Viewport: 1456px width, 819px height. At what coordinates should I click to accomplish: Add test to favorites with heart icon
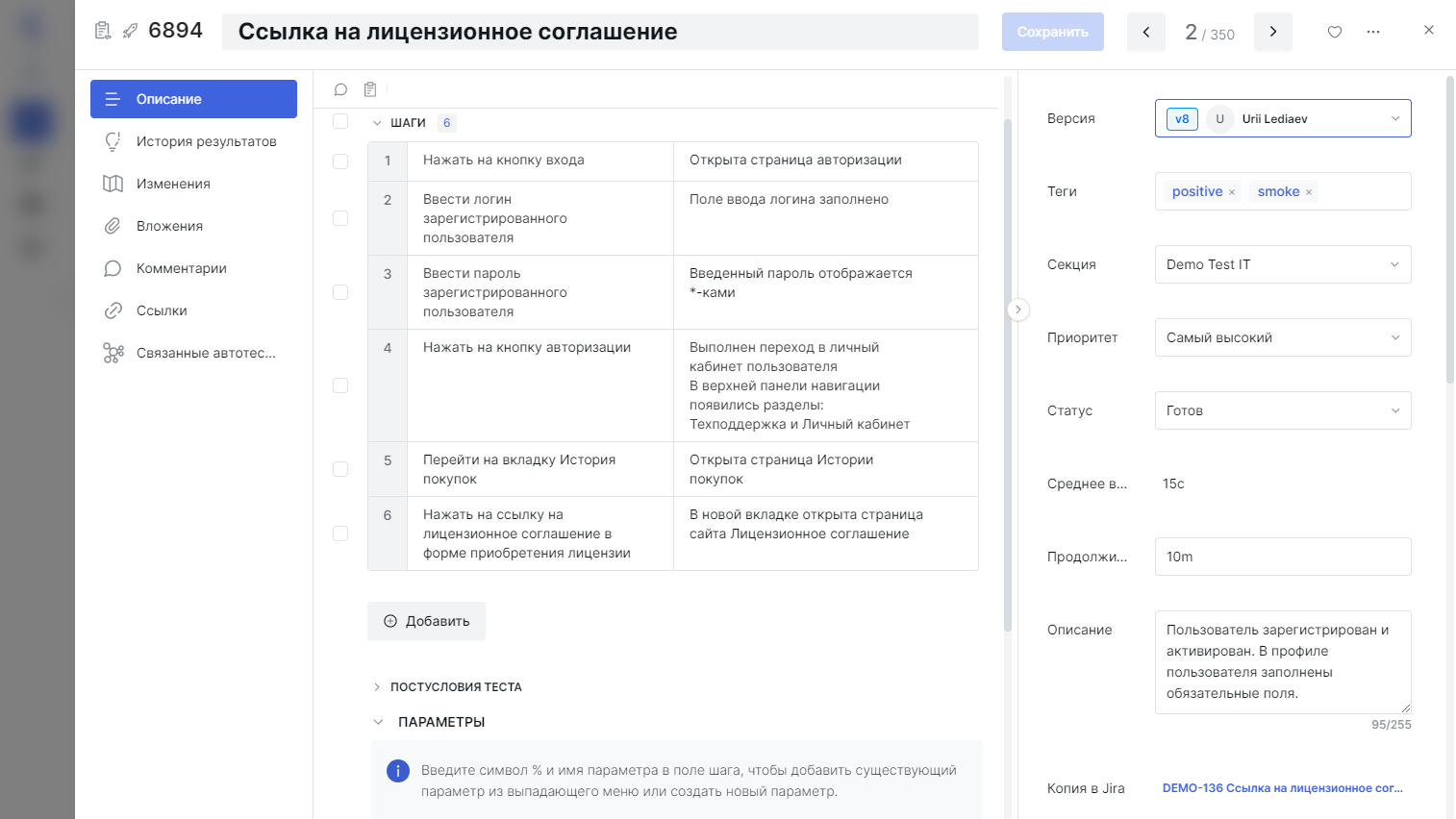1335,32
